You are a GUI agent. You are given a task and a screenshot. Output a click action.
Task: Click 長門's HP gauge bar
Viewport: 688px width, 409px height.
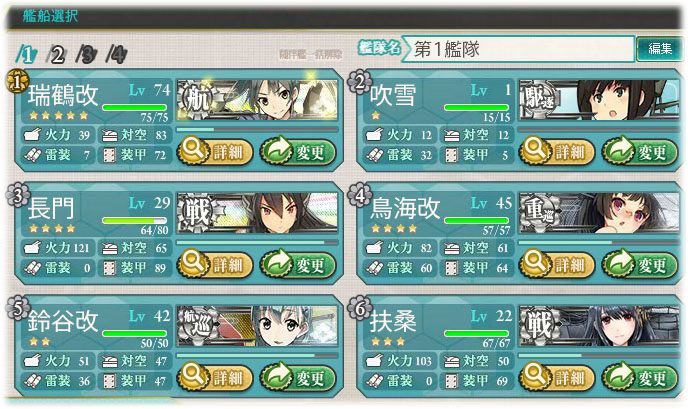(x=134, y=220)
